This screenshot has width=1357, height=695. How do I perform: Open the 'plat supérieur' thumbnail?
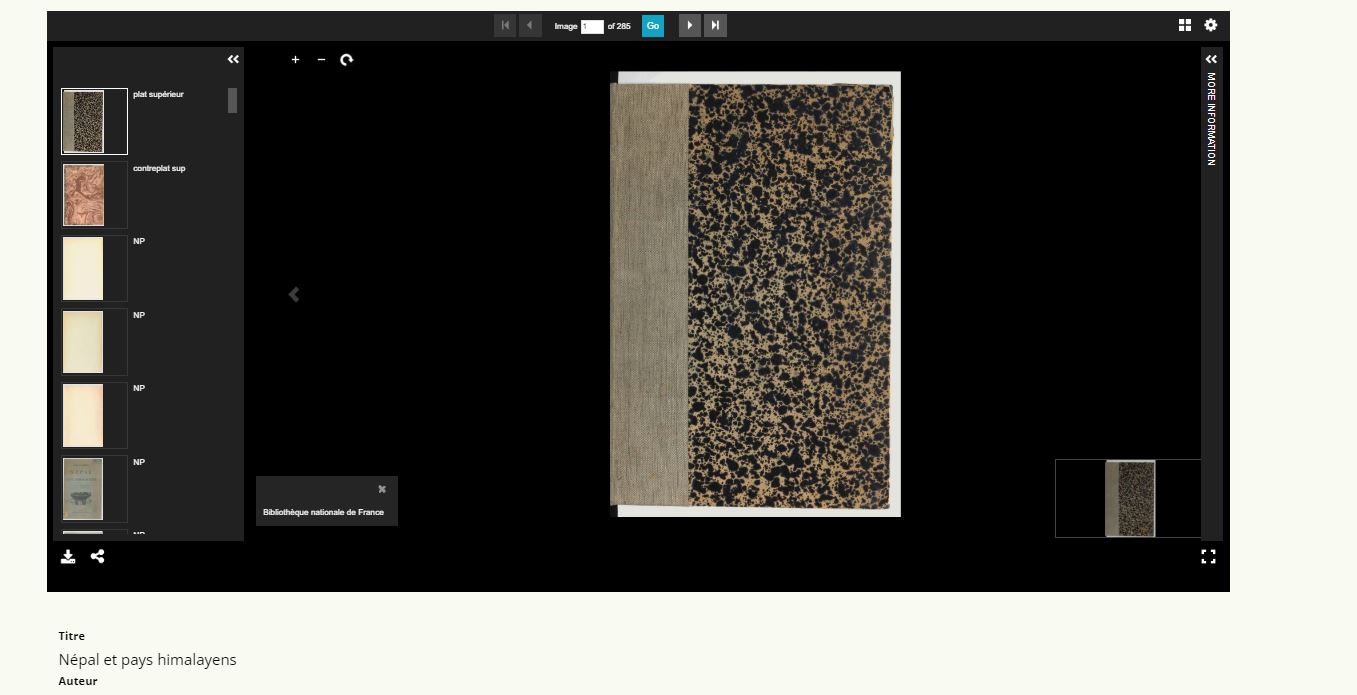click(x=84, y=122)
